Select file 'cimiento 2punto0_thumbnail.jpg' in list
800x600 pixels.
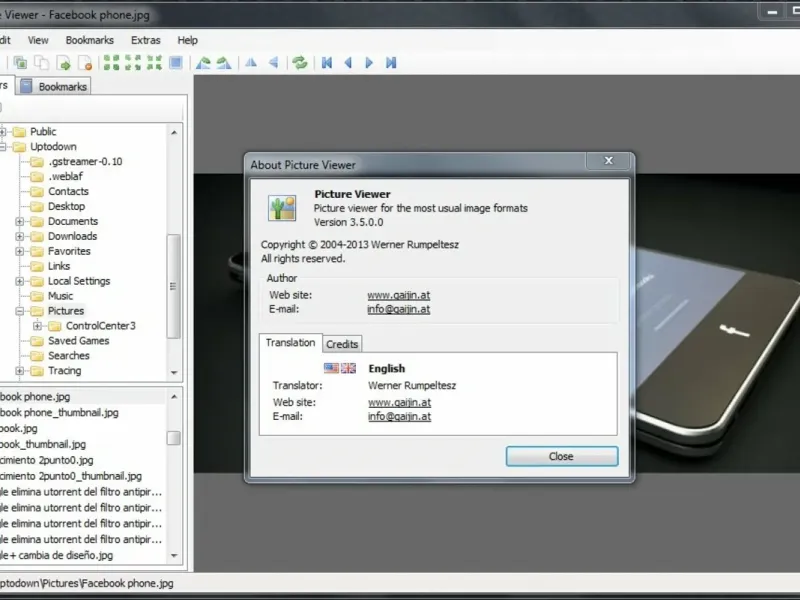(x=71, y=476)
